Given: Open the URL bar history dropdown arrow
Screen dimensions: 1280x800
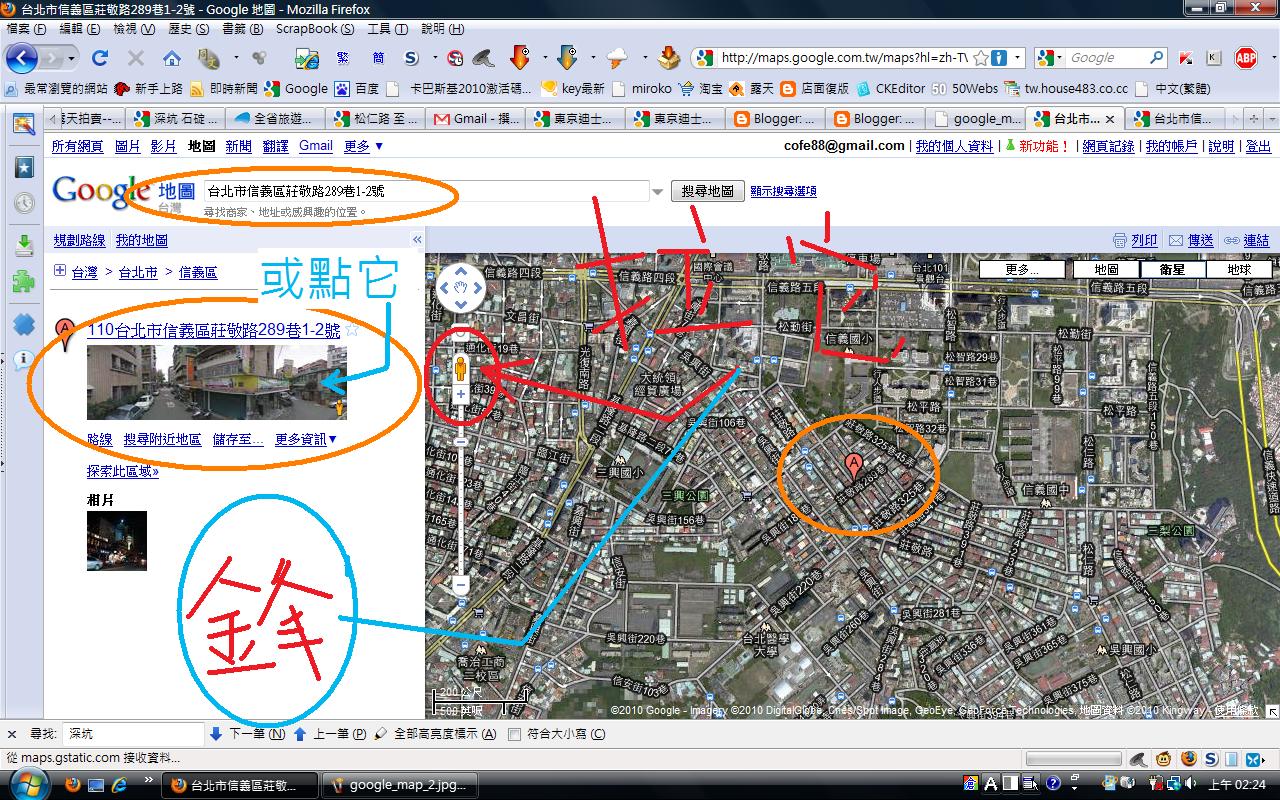Looking at the screenshot, I should [1018, 58].
